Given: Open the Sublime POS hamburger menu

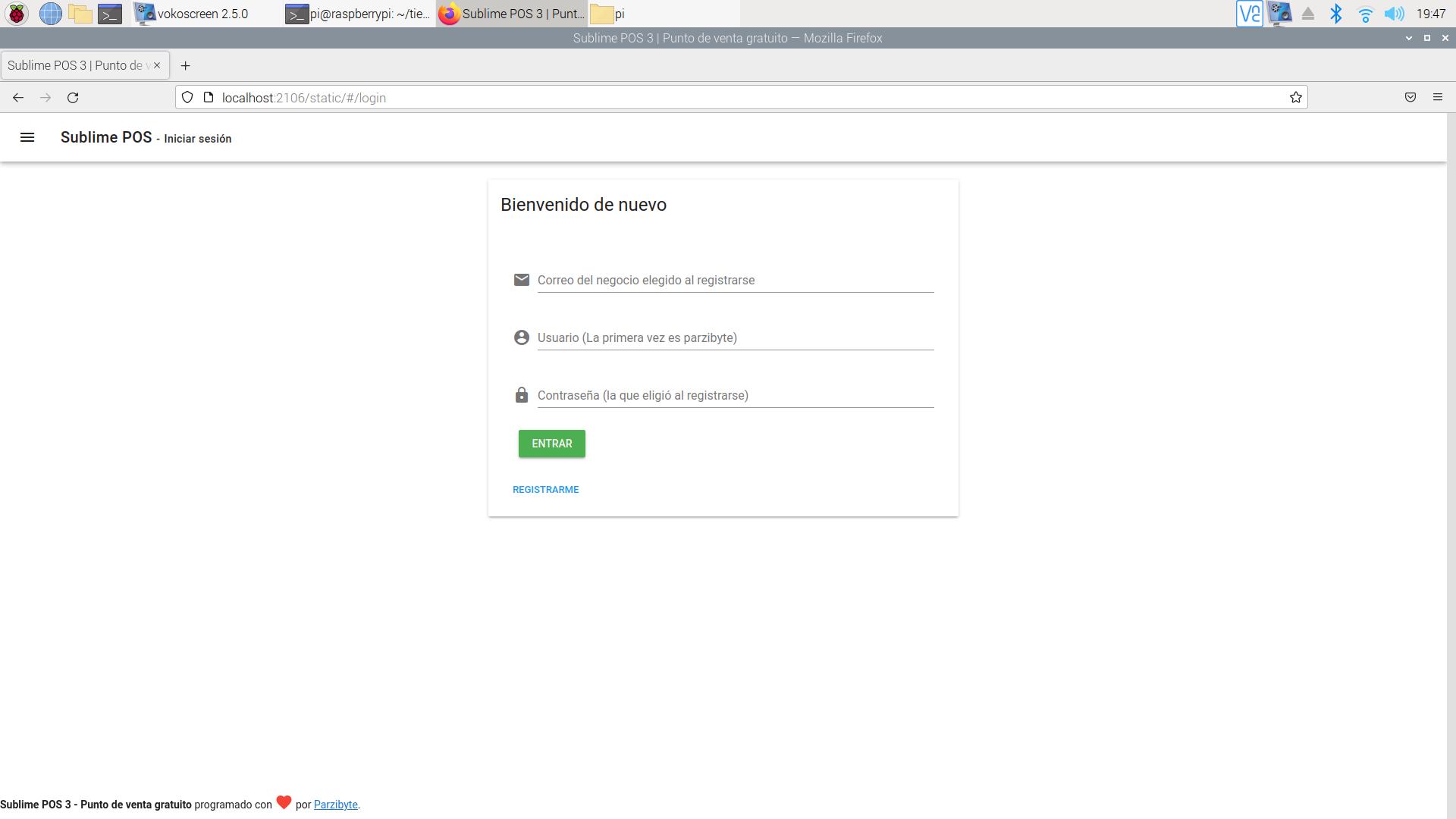Looking at the screenshot, I should click(27, 137).
